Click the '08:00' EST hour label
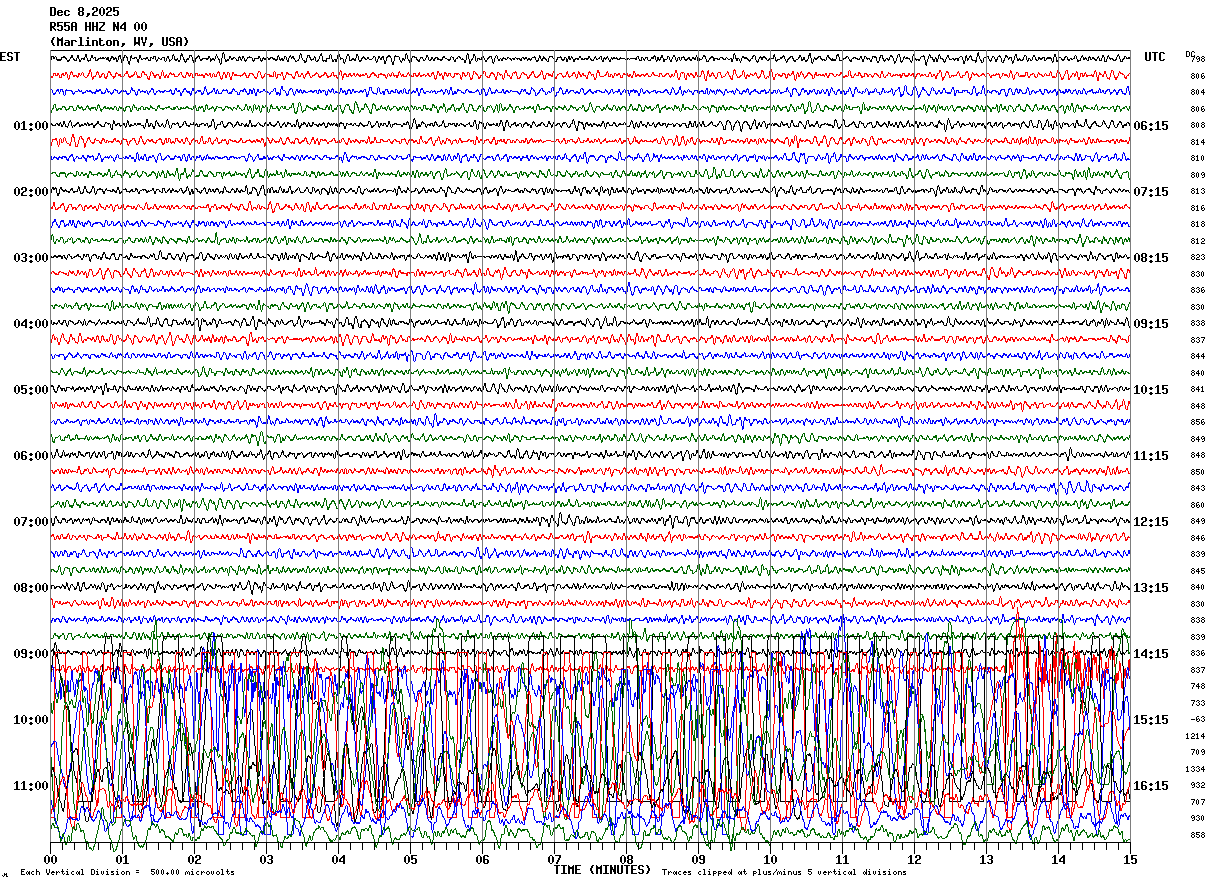The height and width of the screenshot is (886, 1210). tap(31, 588)
